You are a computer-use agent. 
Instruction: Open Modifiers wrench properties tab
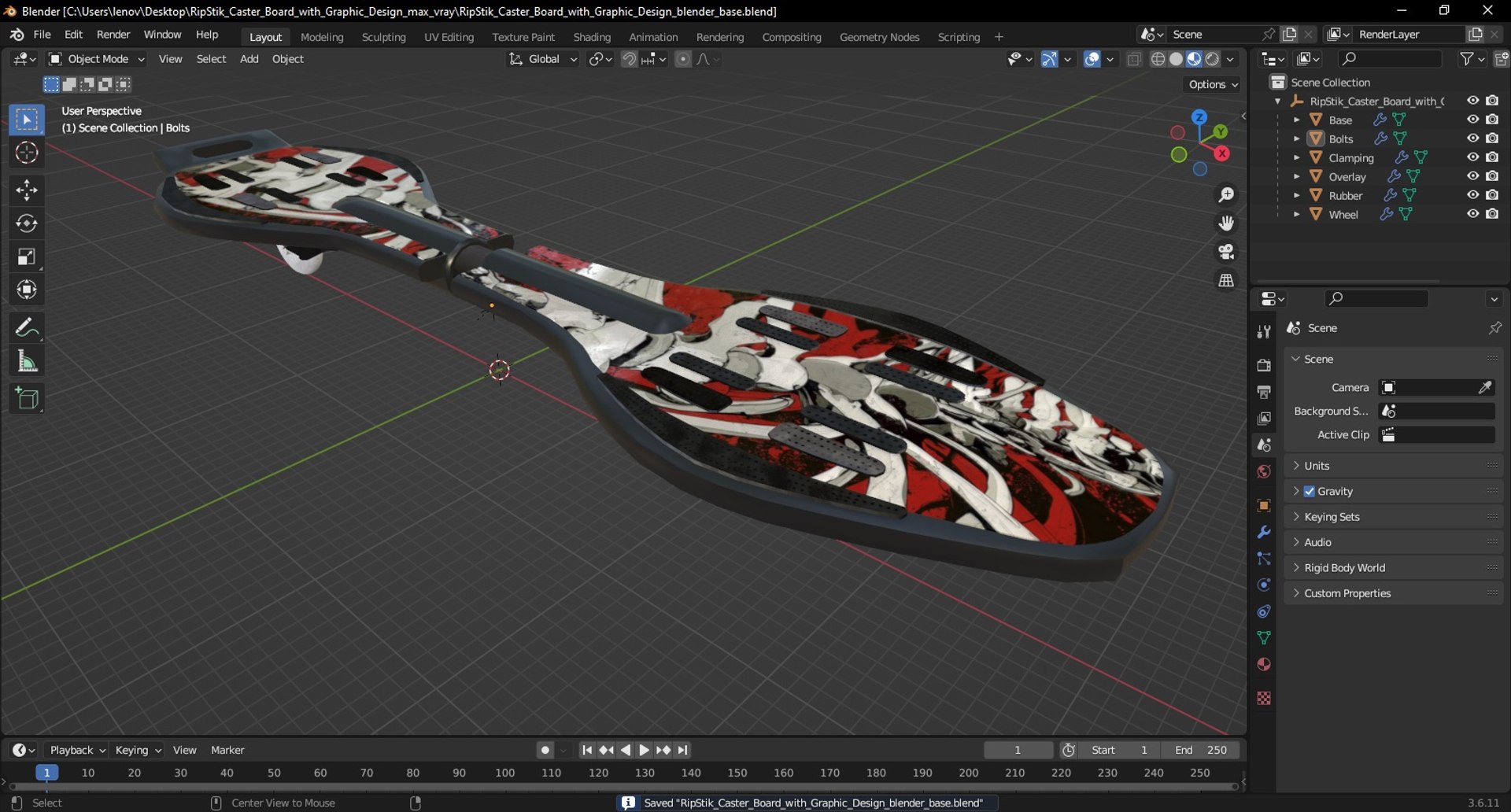[1264, 532]
